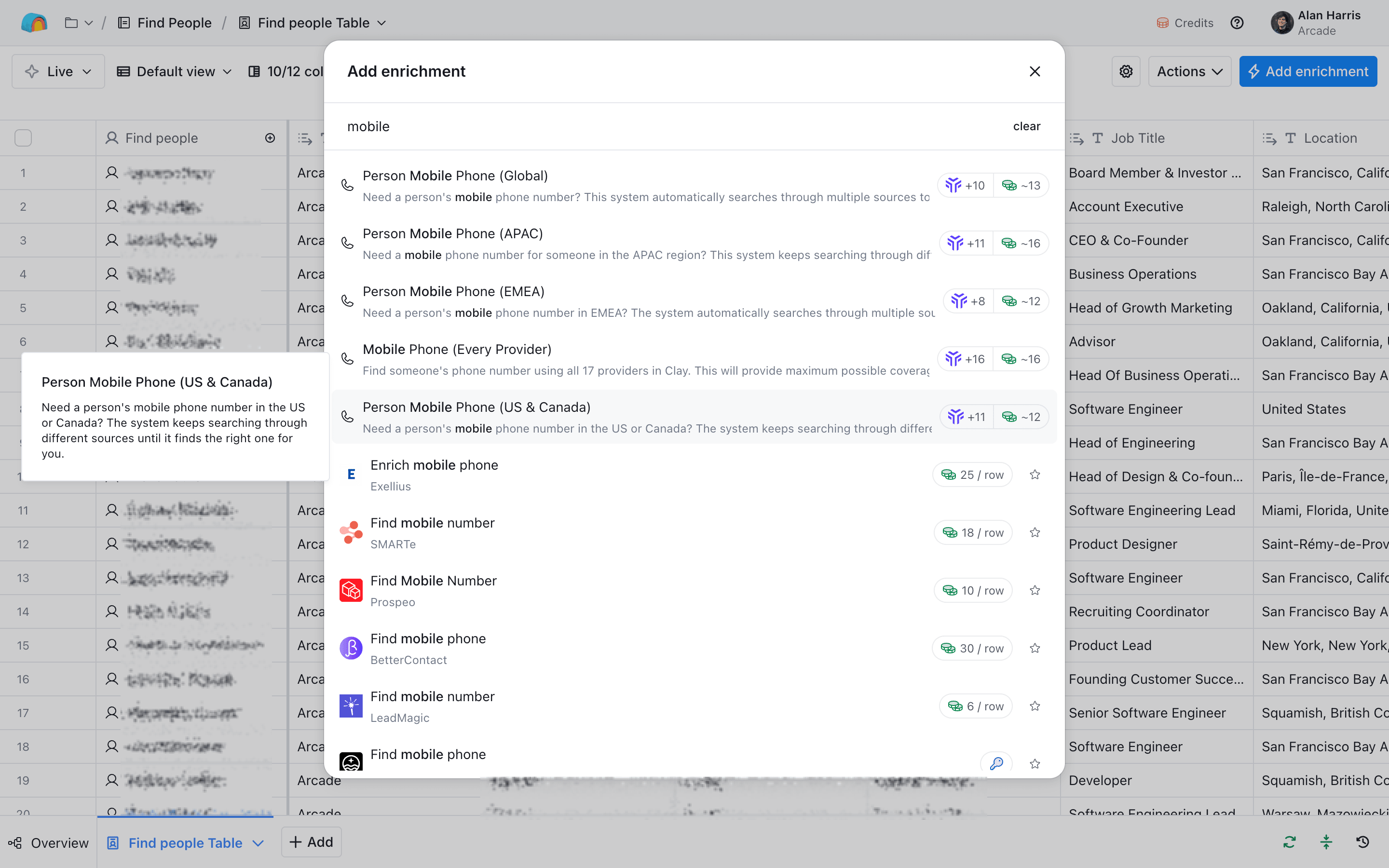Click the Clay rainbow logo icon

(34, 23)
